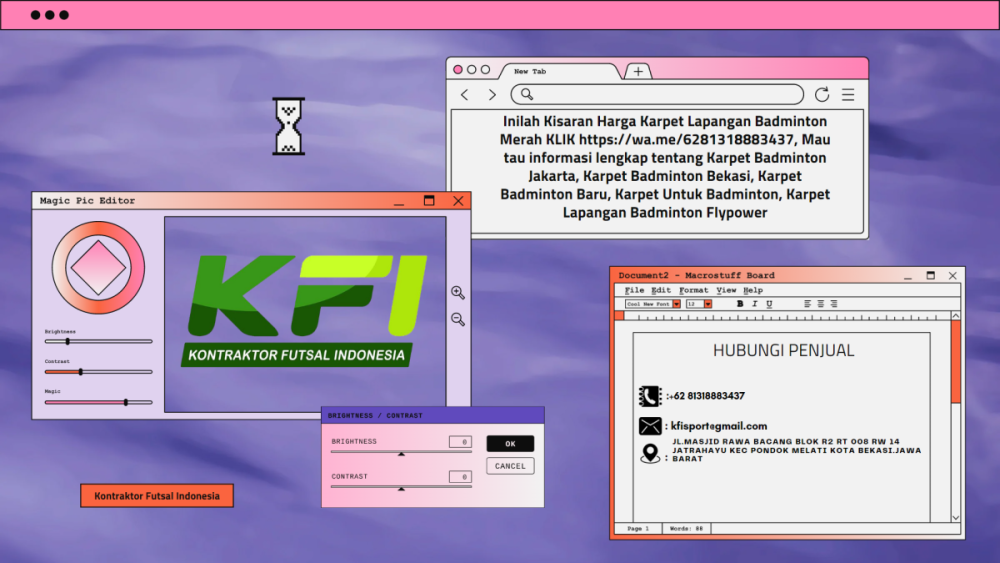The image size is (1000, 563).
Task: Go forward using the browser forward arrow
Action: pyautogui.click(x=492, y=95)
